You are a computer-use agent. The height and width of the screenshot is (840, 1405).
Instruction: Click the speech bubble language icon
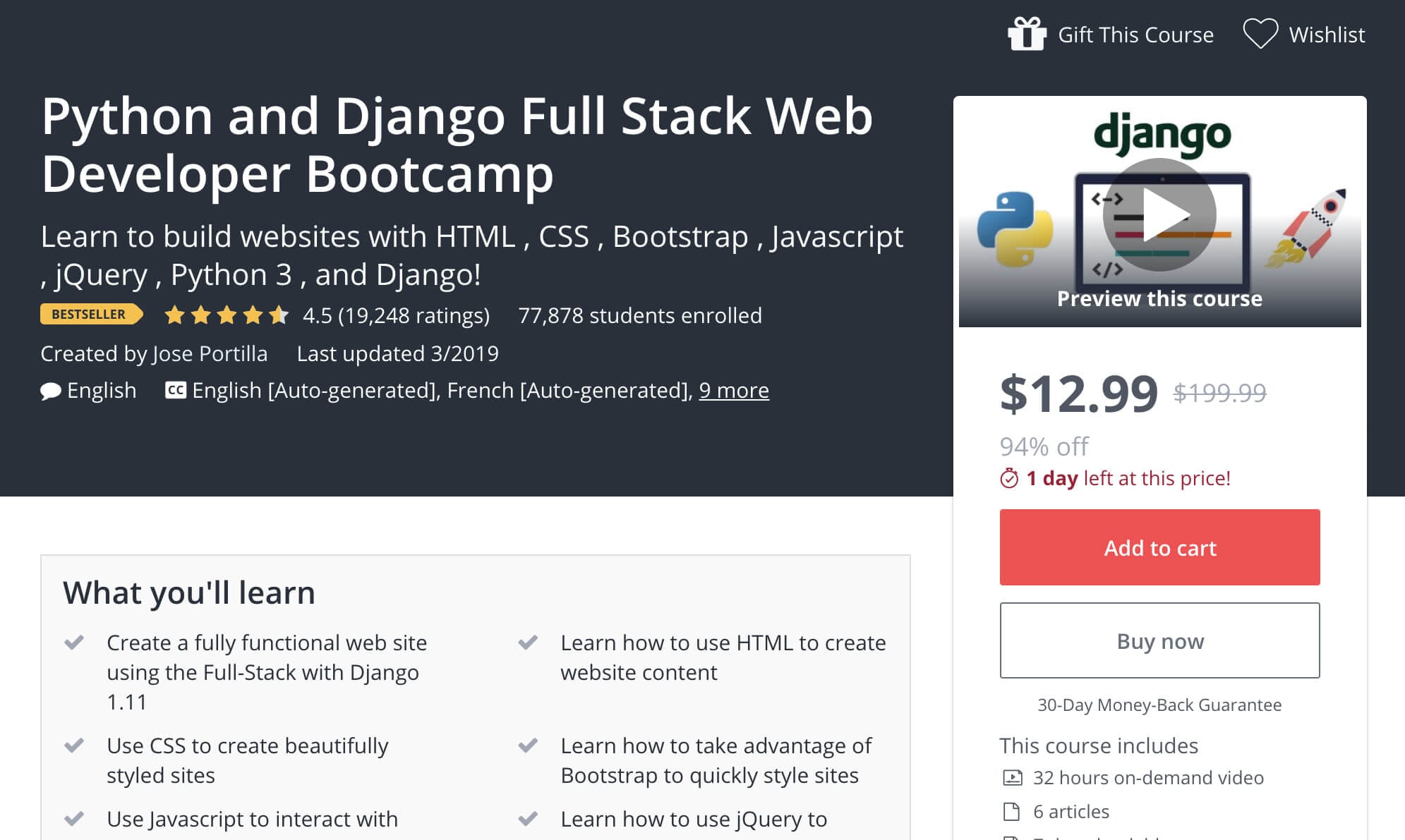[51, 391]
